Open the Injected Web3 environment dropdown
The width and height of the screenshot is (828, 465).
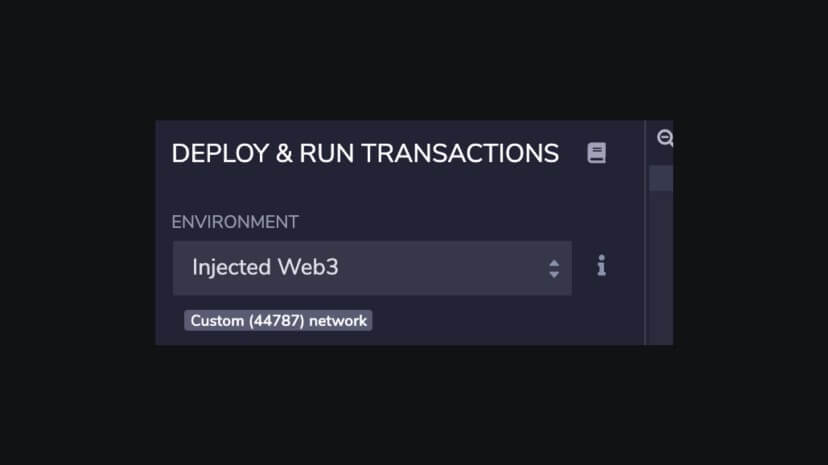pyautogui.click(x=371, y=268)
